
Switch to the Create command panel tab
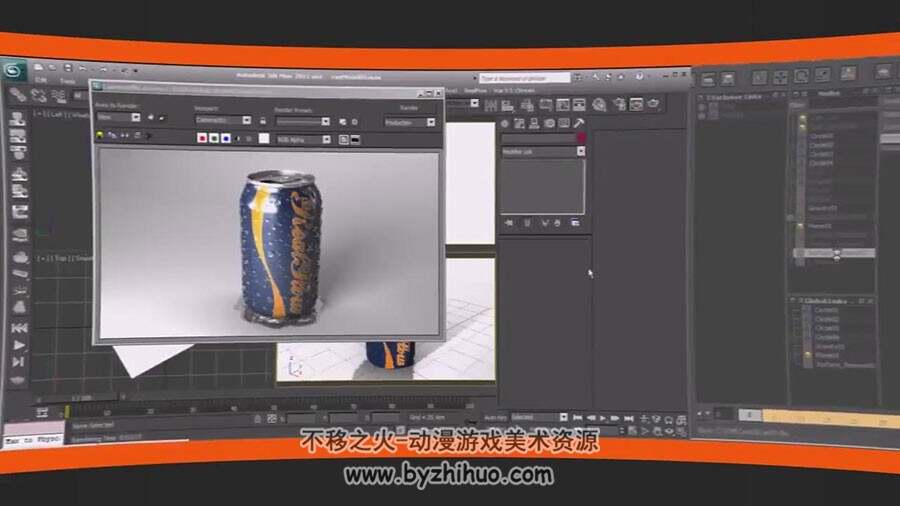[505, 123]
